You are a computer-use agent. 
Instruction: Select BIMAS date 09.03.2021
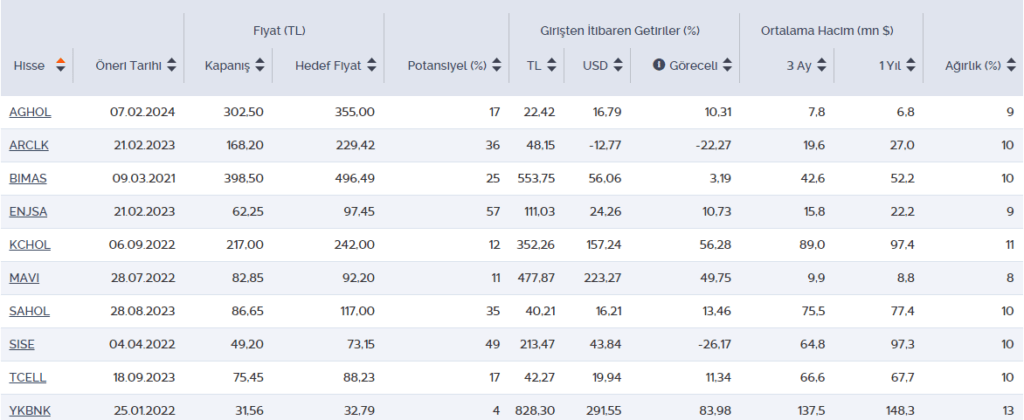[x=142, y=178]
